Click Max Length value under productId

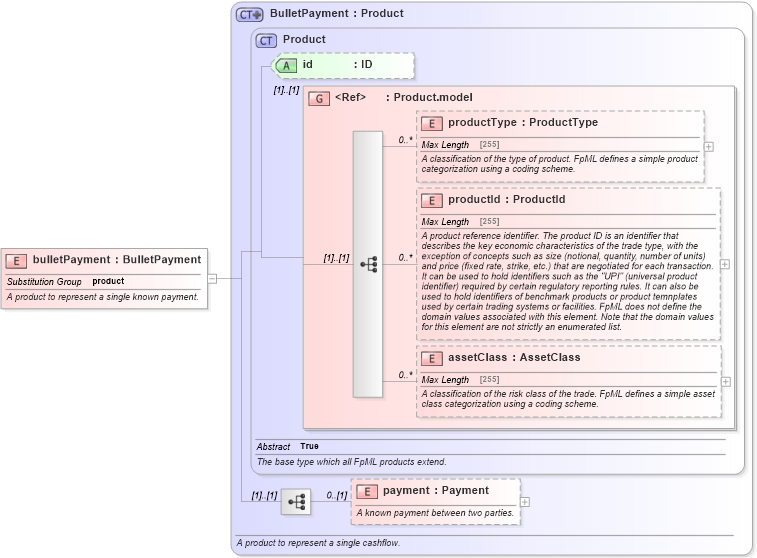[x=490, y=222]
